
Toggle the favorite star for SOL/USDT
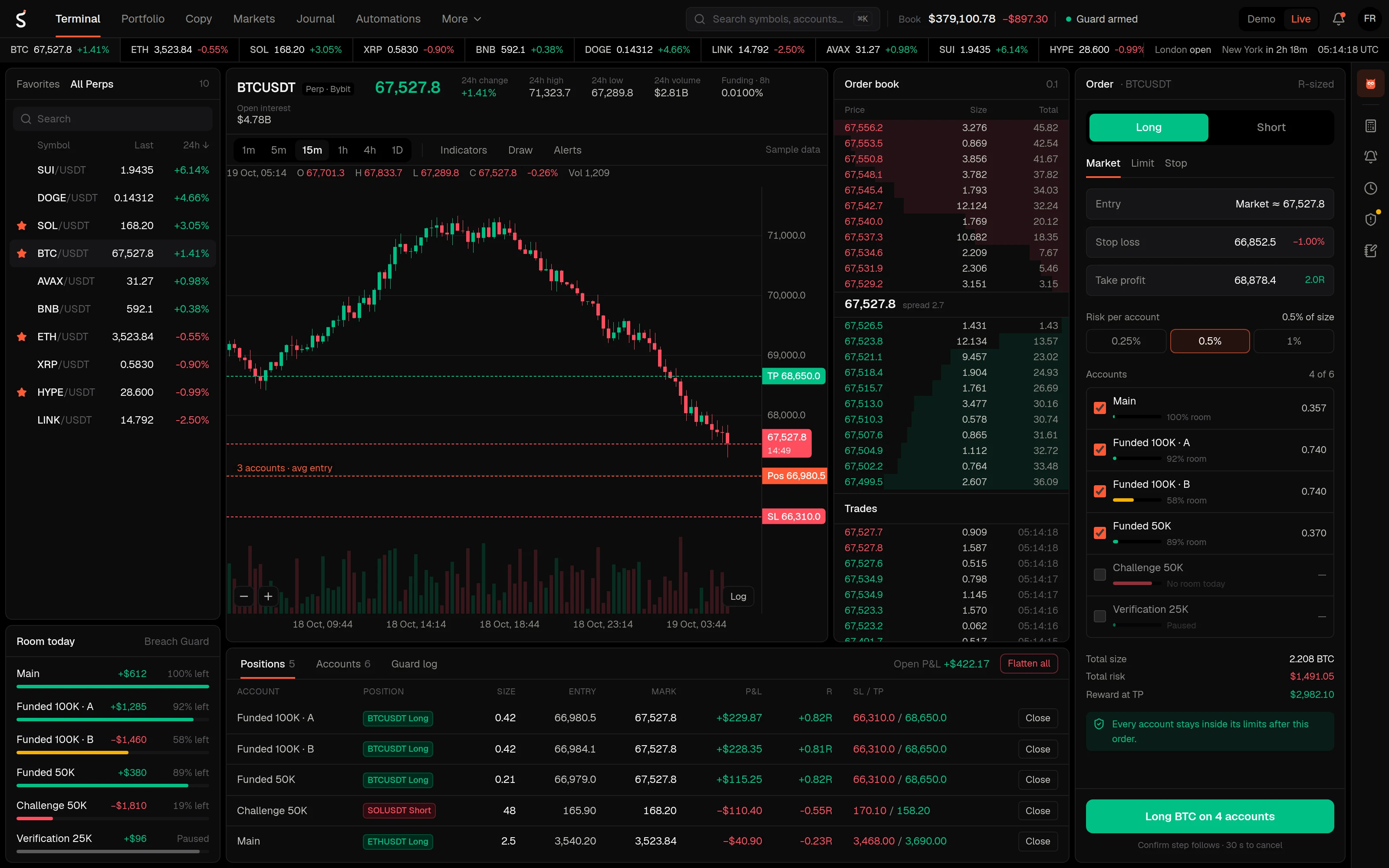22,226
